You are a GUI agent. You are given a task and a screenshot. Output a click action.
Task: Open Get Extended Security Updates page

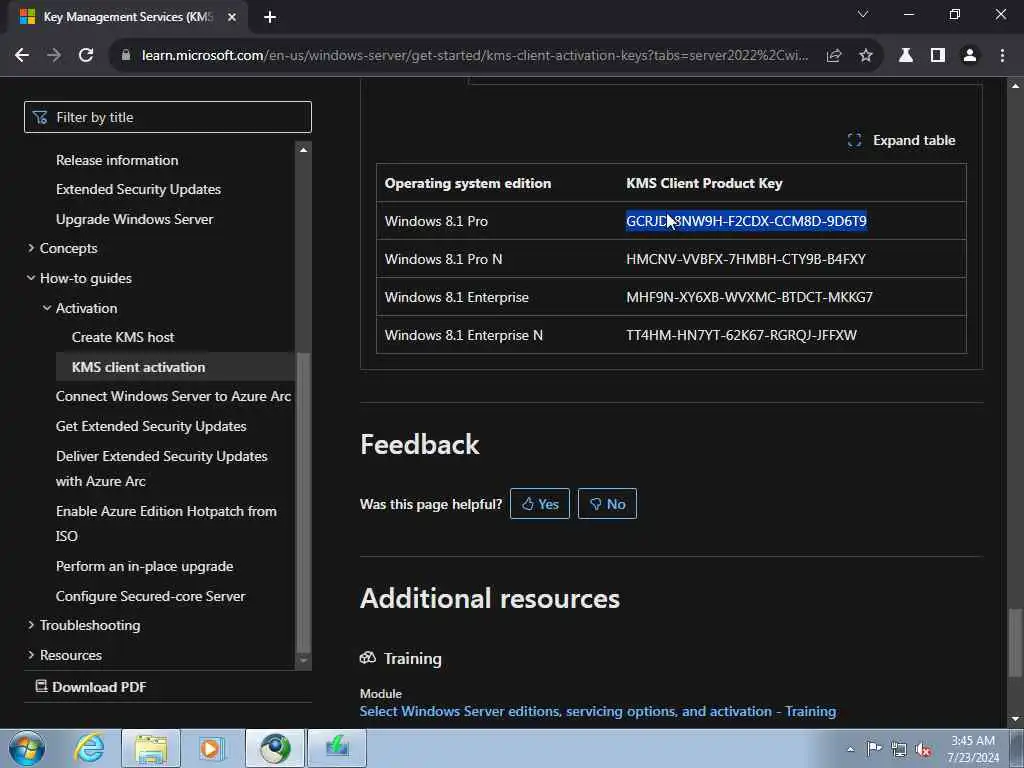(x=151, y=426)
